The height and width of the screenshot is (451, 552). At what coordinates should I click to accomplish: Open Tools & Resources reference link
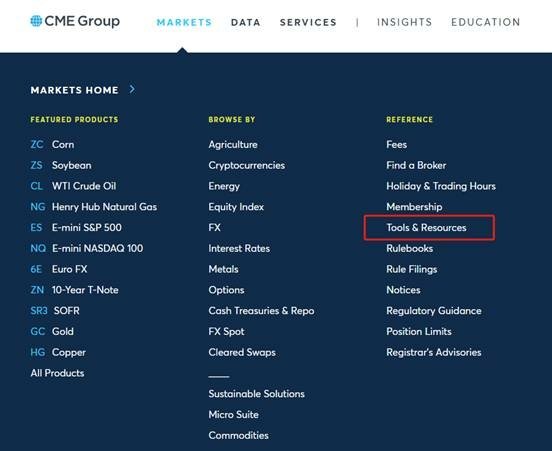426,227
